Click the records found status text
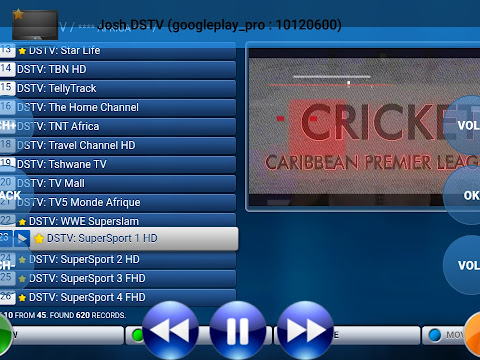 [x=65, y=315]
